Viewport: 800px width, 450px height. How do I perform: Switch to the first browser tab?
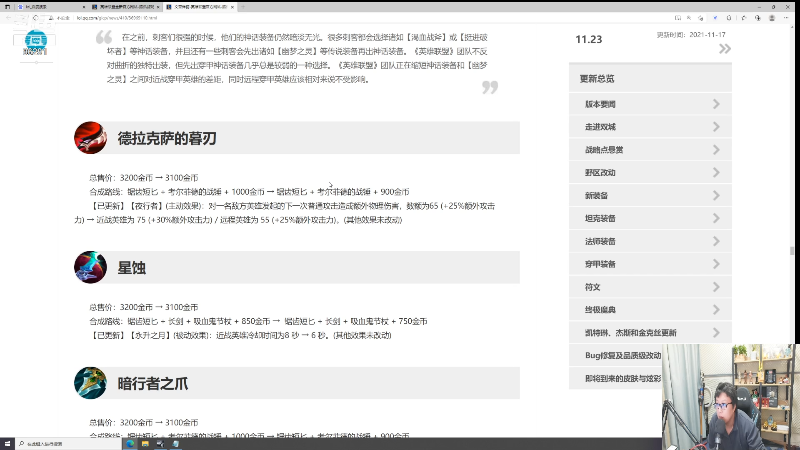click(50, 7)
